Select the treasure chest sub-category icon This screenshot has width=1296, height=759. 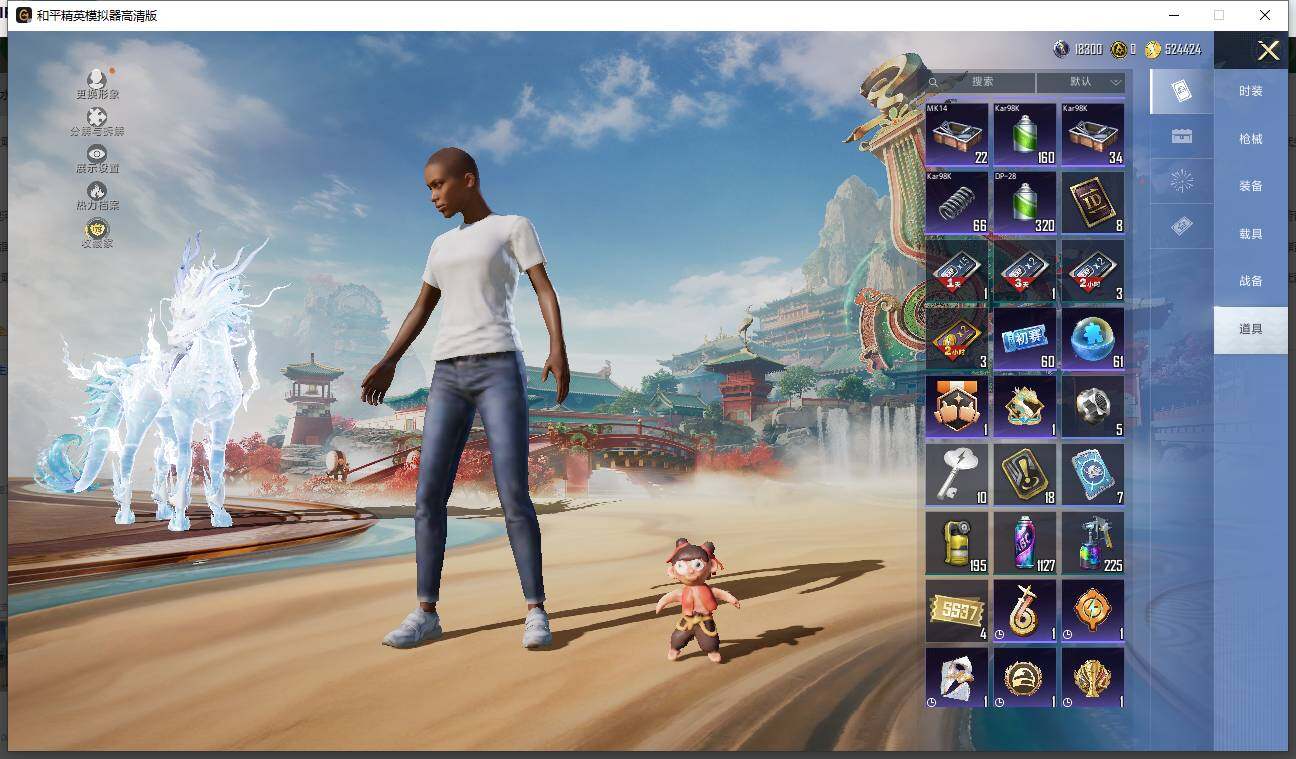[1181, 136]
